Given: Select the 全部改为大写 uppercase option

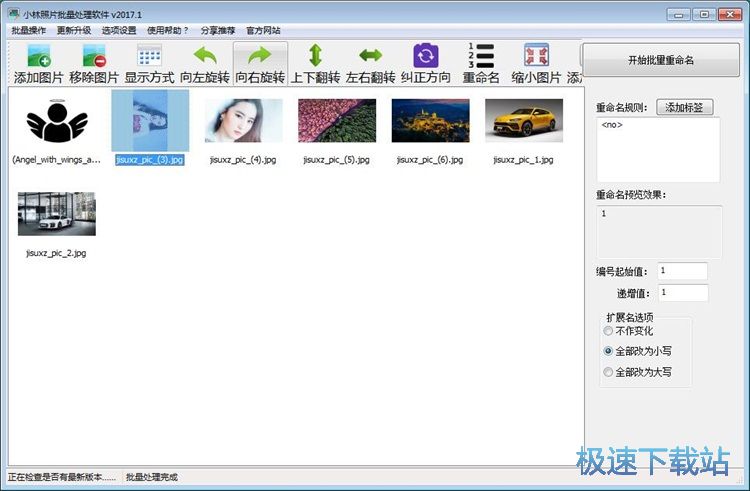Looking at the screenshot, I should [x=607, y=372].
